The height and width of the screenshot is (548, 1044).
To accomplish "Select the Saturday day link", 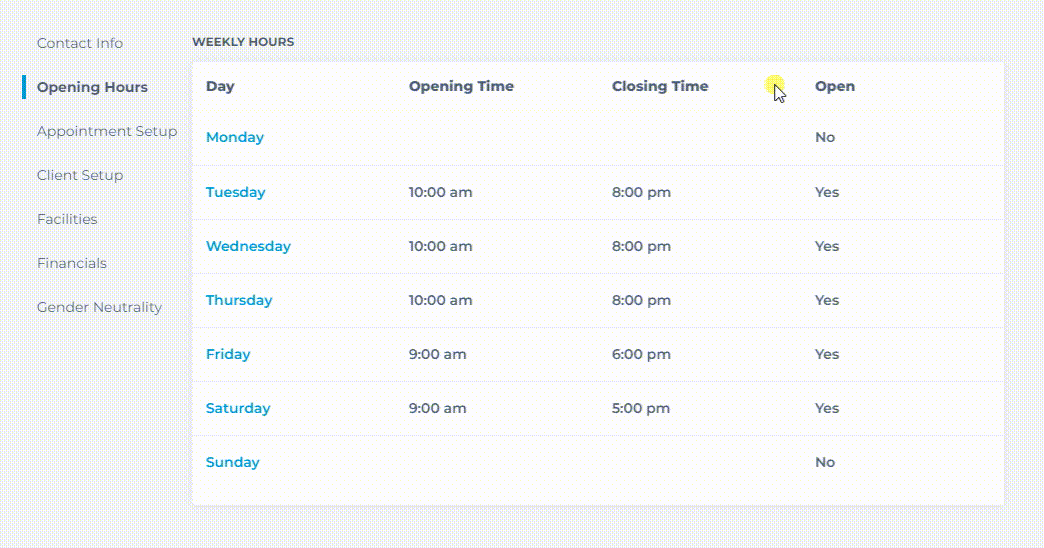I will point(238,408).
